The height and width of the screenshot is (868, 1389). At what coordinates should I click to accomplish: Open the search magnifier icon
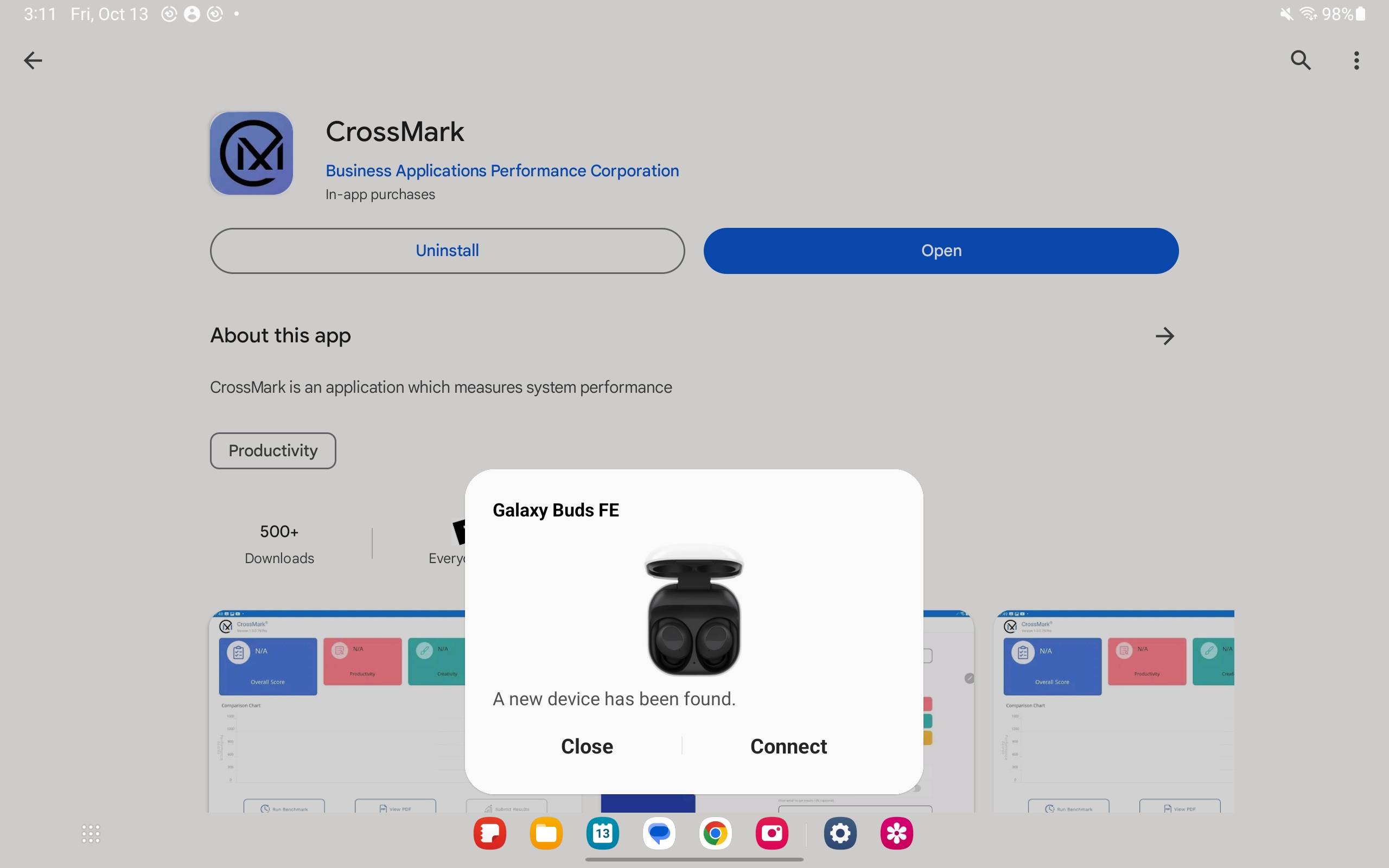pyautogui.click(x=1301, y=60)
